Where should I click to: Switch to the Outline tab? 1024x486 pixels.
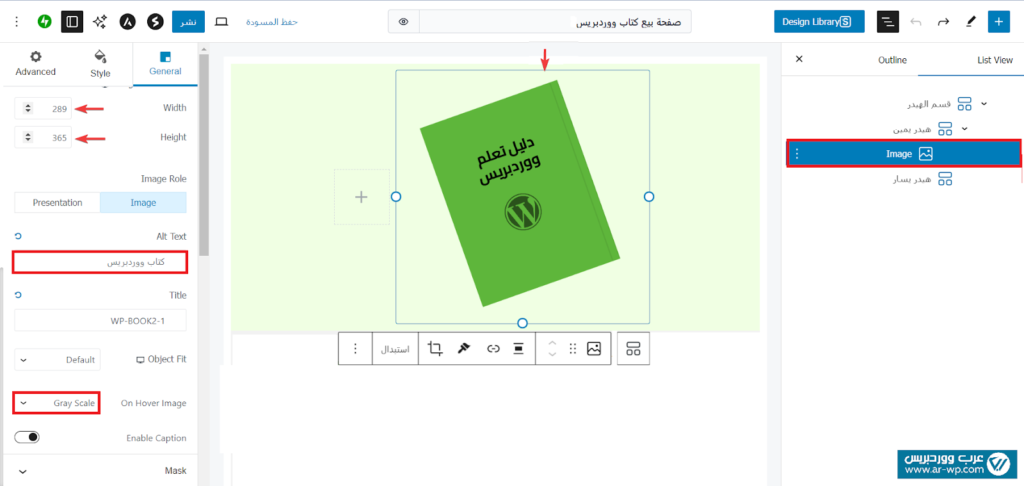pyautogui.click(x=892, y=60)
